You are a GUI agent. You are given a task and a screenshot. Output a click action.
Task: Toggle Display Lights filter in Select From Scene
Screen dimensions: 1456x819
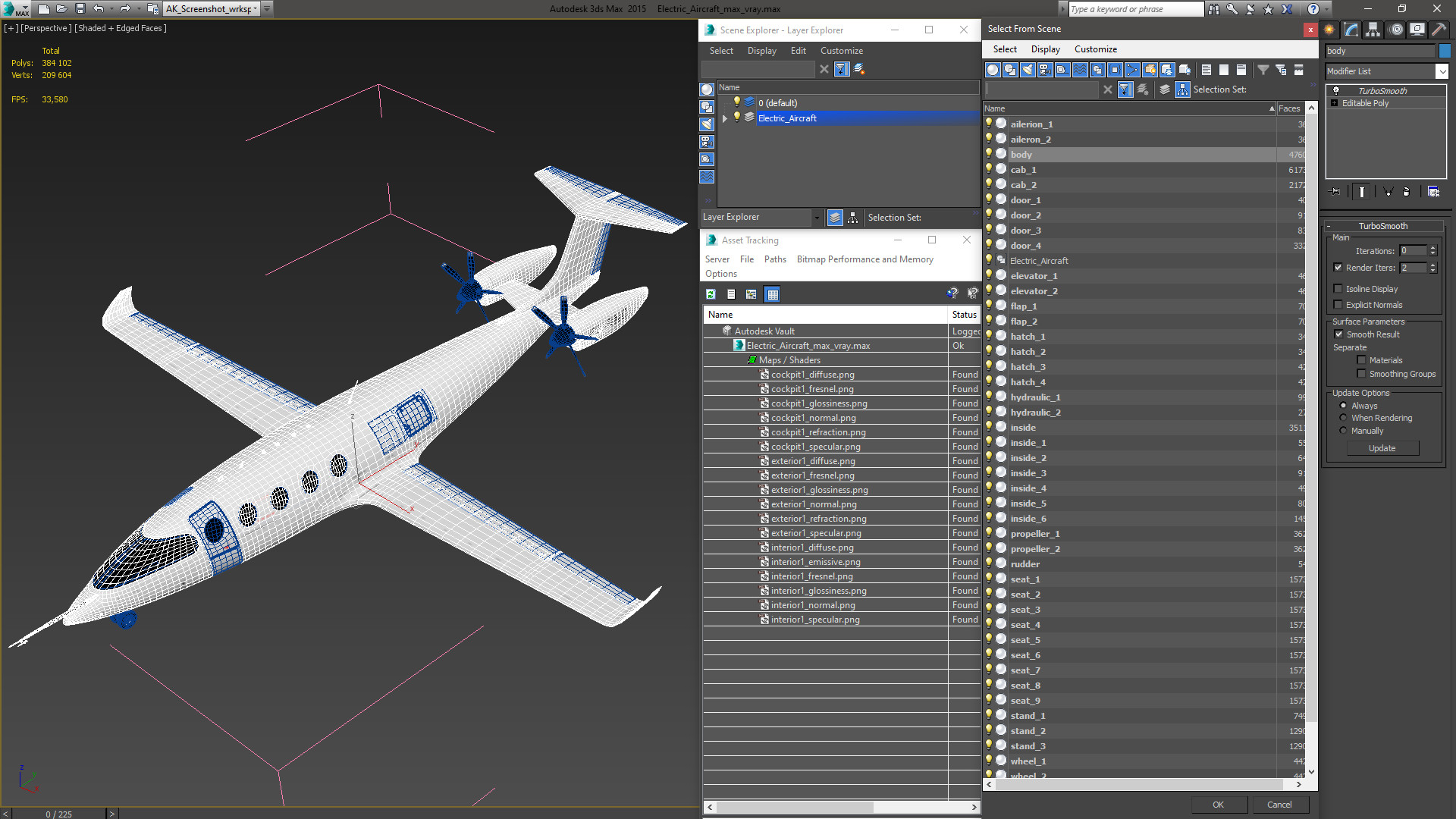click(x=1028, y=70)
